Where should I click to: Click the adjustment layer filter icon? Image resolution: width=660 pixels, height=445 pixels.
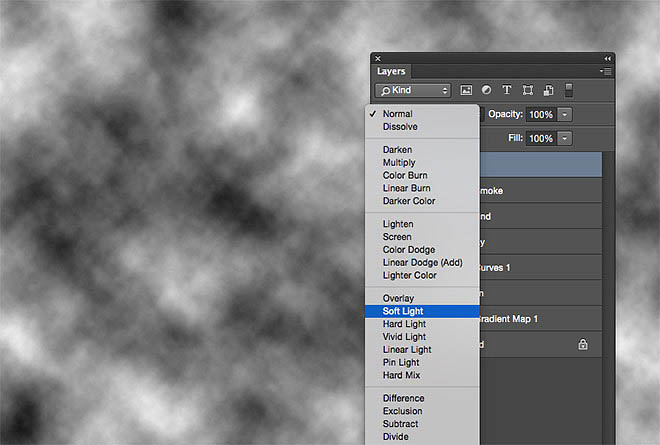pyautogui.click(x=486, y=90)
